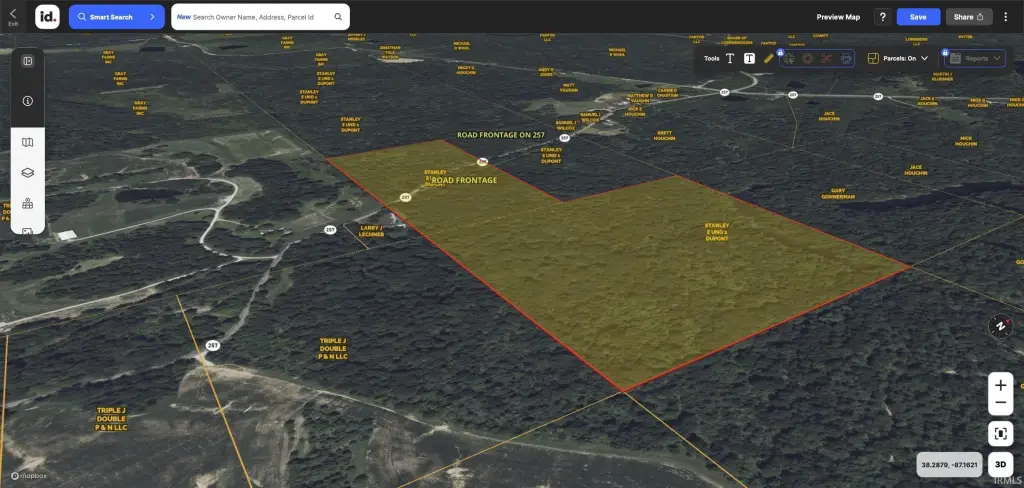Expand the Smart Search arrow menu
The height and width of the screenshot is (488, 1024).
(151, 17)
